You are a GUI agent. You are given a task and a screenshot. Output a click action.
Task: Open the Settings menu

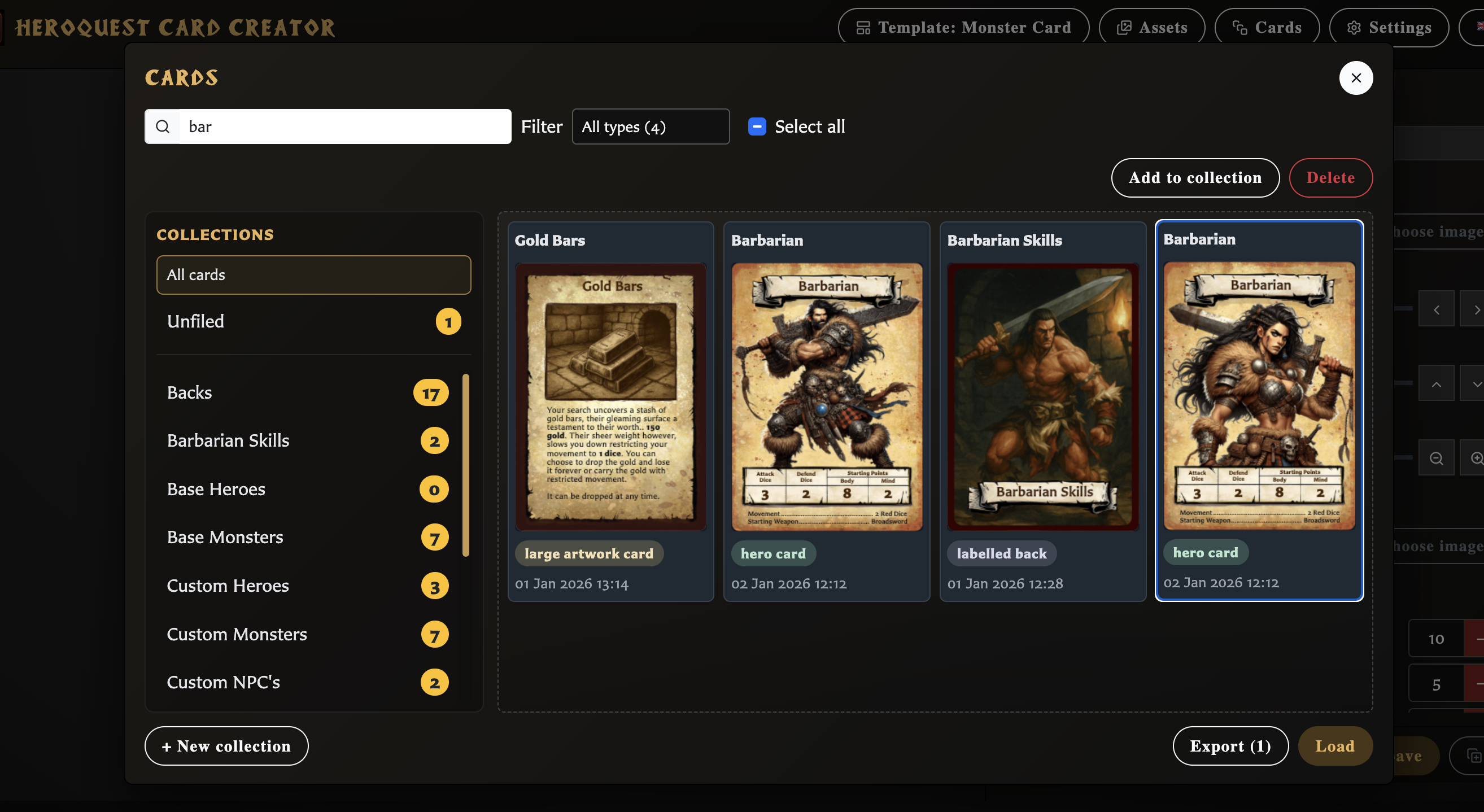(1389, 28)
